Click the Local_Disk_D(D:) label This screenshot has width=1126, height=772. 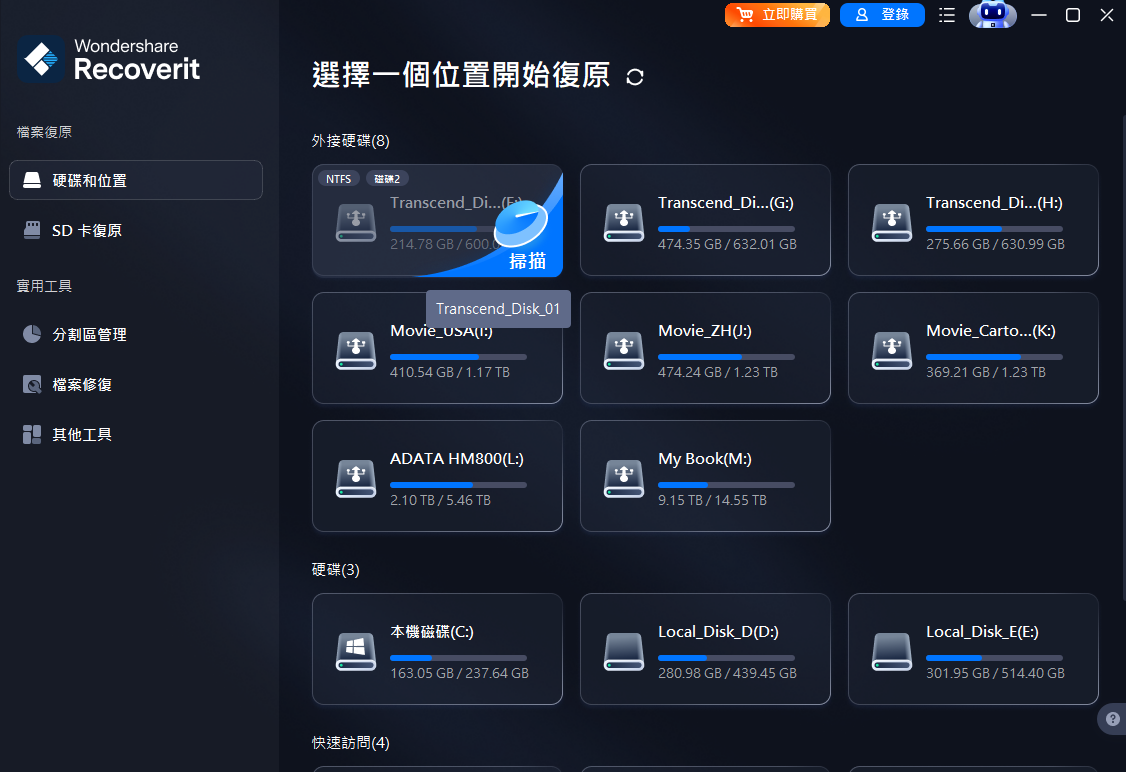pos(718,632)
